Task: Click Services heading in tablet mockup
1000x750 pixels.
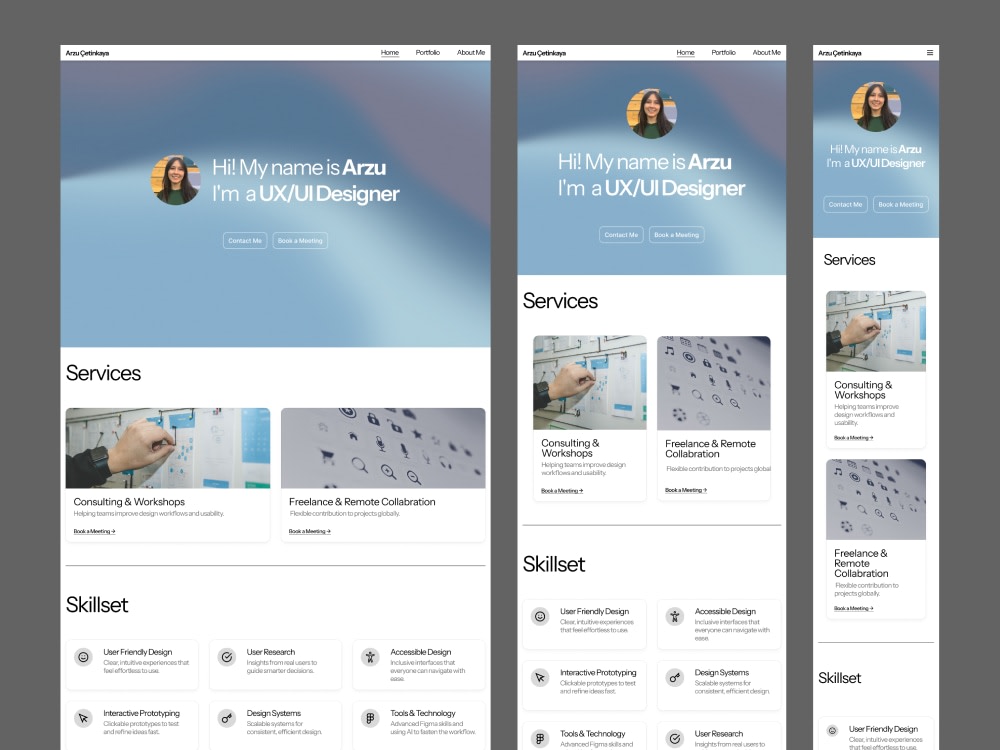Action: [560, 301]
